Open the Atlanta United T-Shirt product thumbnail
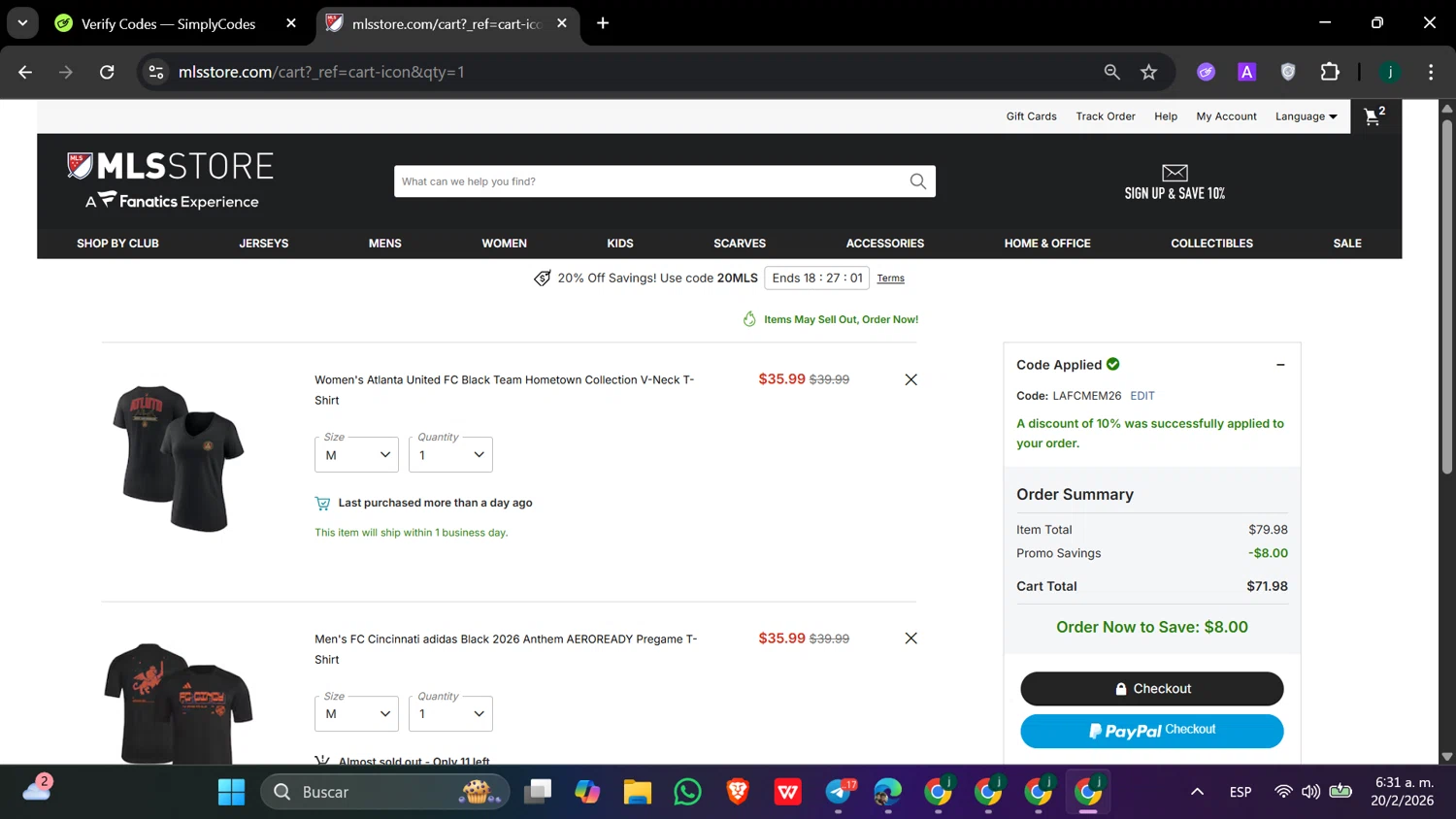 (x=177, y=458)
